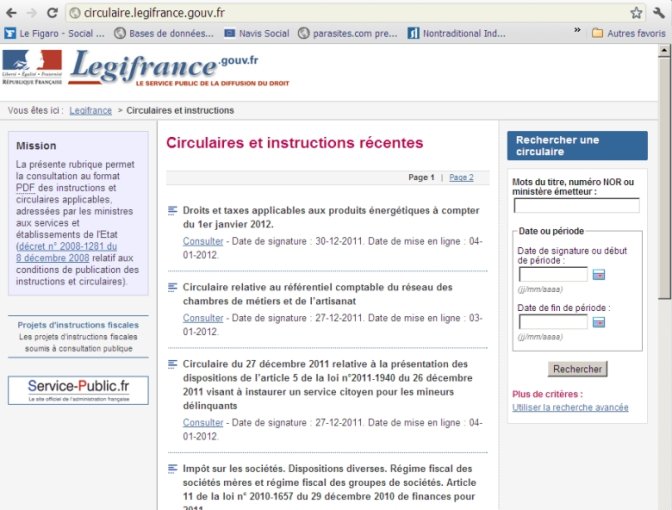
Task: Open décret n° 2008-1281 link
Action: pyautogui.click(x=66, y=252)
